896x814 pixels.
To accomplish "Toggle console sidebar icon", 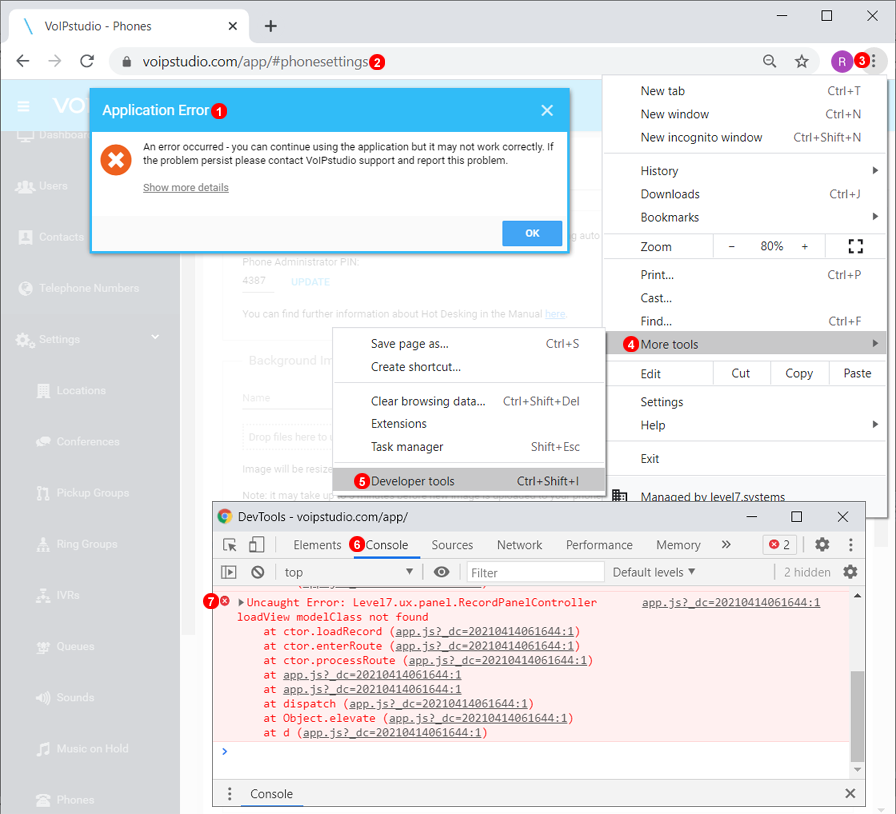I will click(229, 572).
